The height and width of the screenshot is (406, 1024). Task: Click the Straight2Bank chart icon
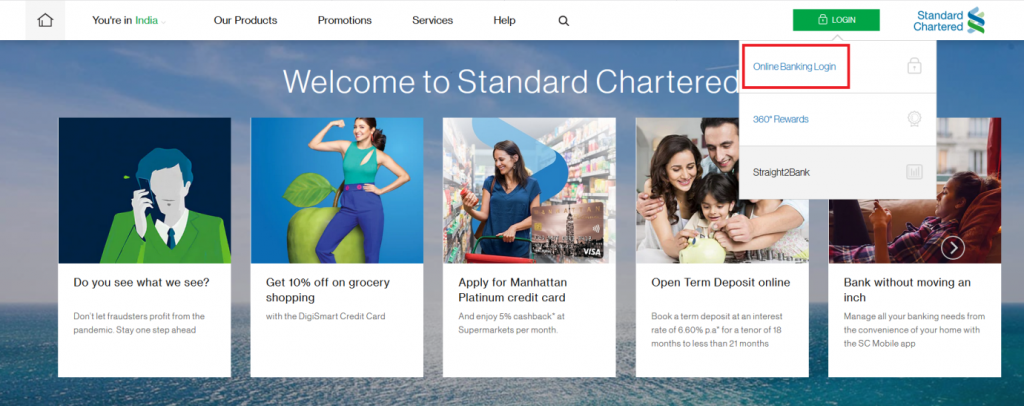tap(914, 172)
